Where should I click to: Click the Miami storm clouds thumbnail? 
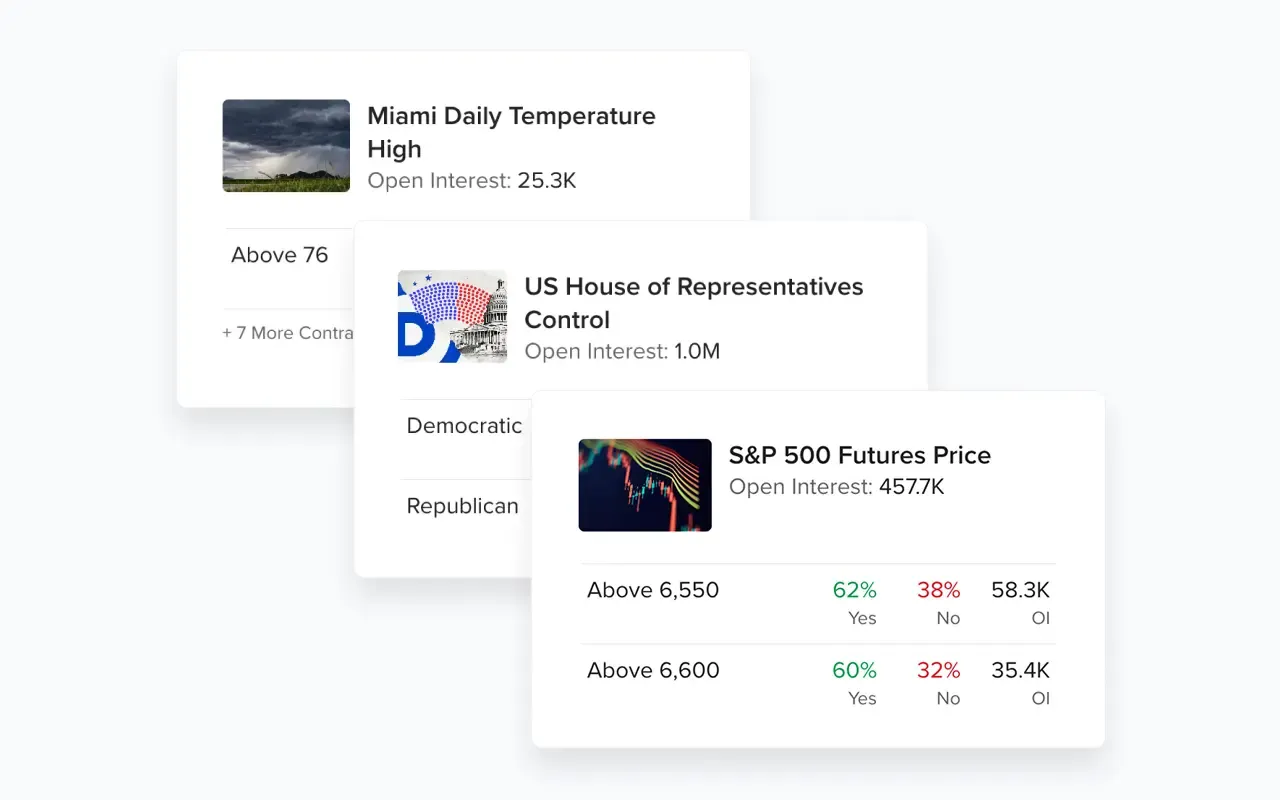click(x=286, y=146)
